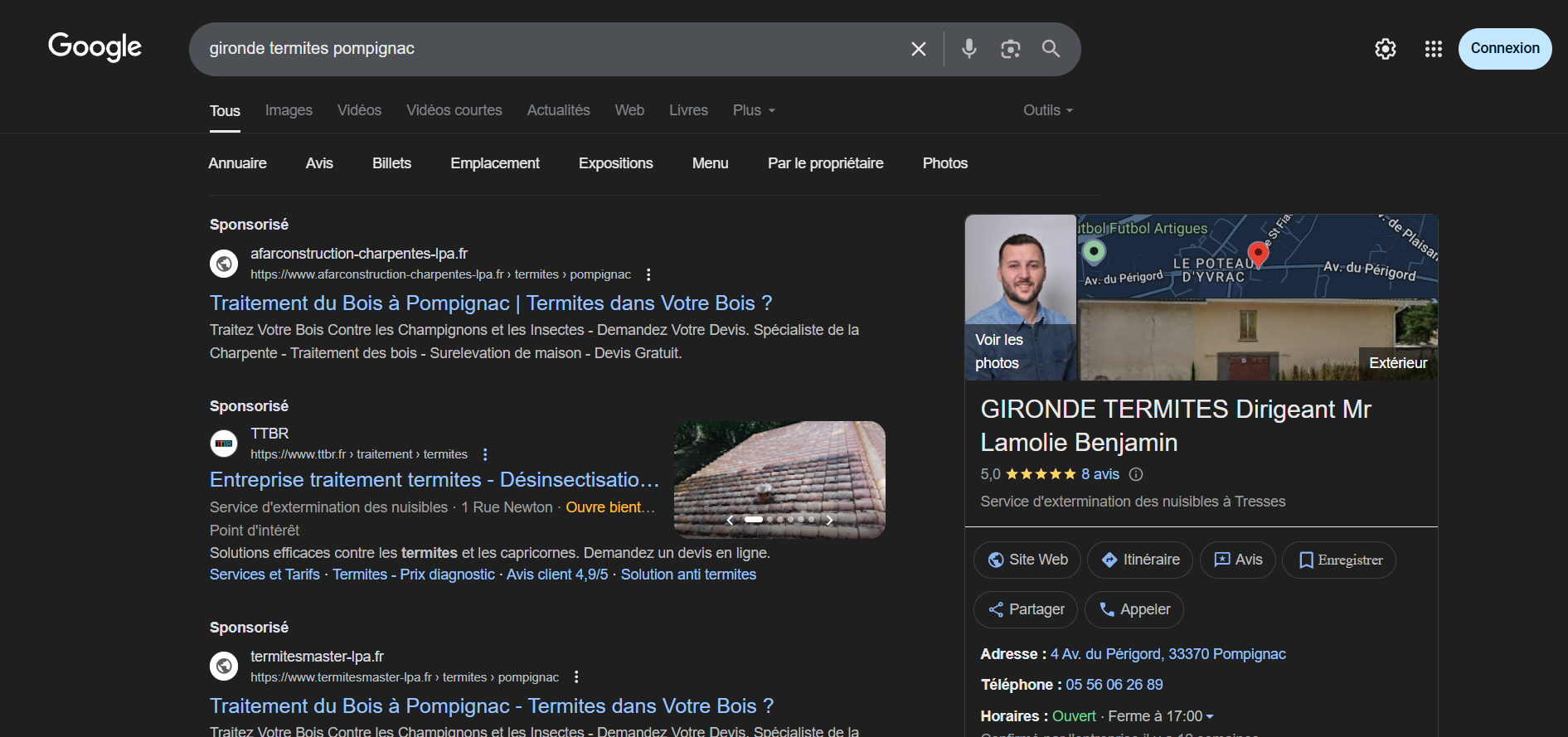Screen dimensions: 1568x737
Task: Click the globe favicon of afarconstruction-charpentes-lpa.fr
Action: [224, 264]
